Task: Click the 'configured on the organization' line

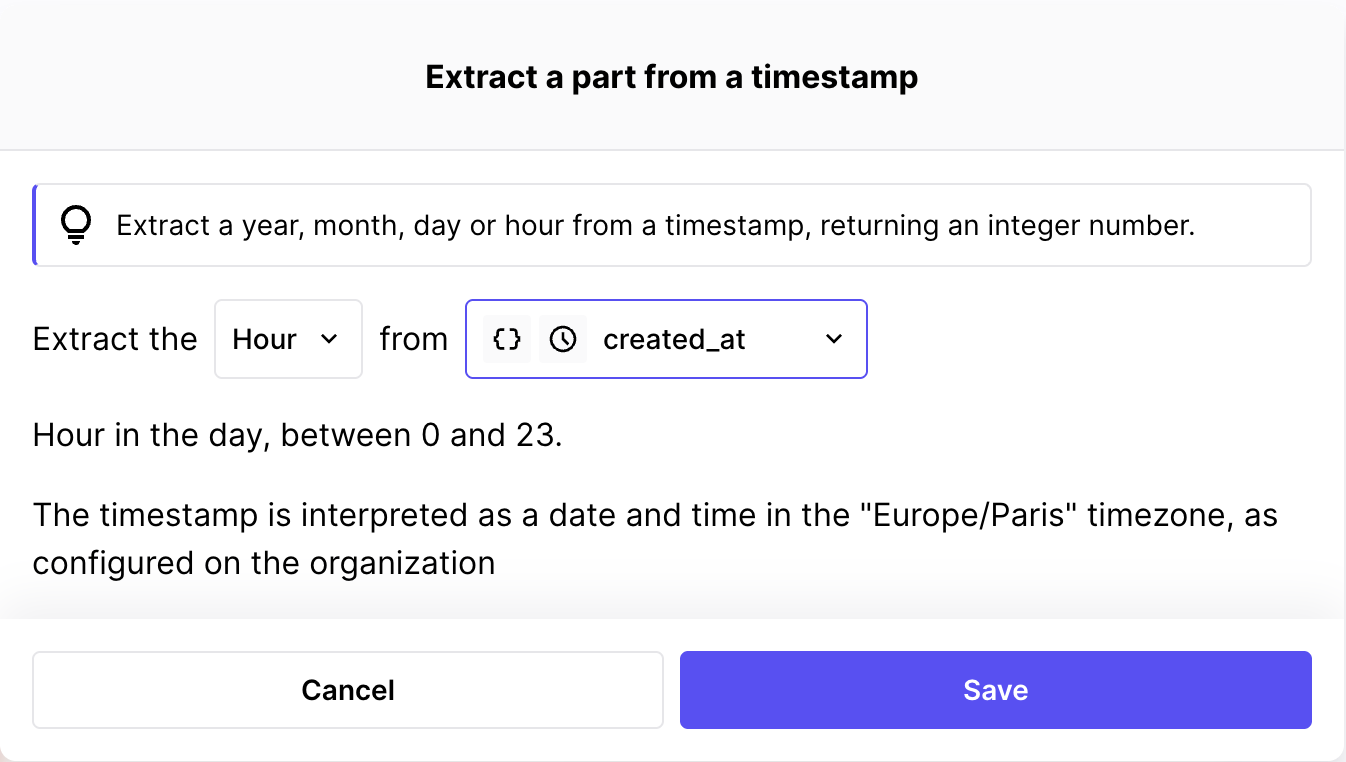Action: coord(264,563)
